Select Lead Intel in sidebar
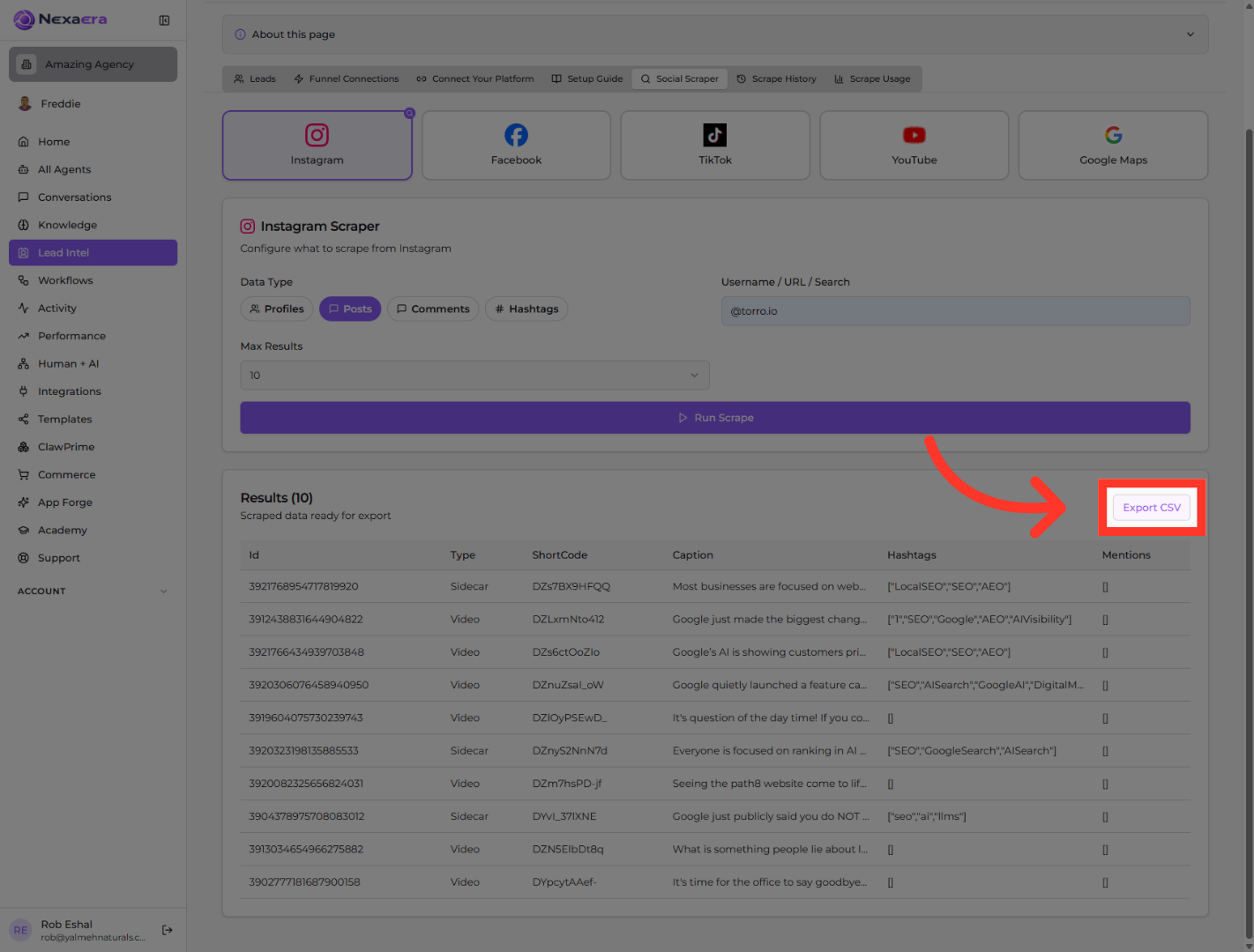1254x952 pixels. (x=93, y=253)
